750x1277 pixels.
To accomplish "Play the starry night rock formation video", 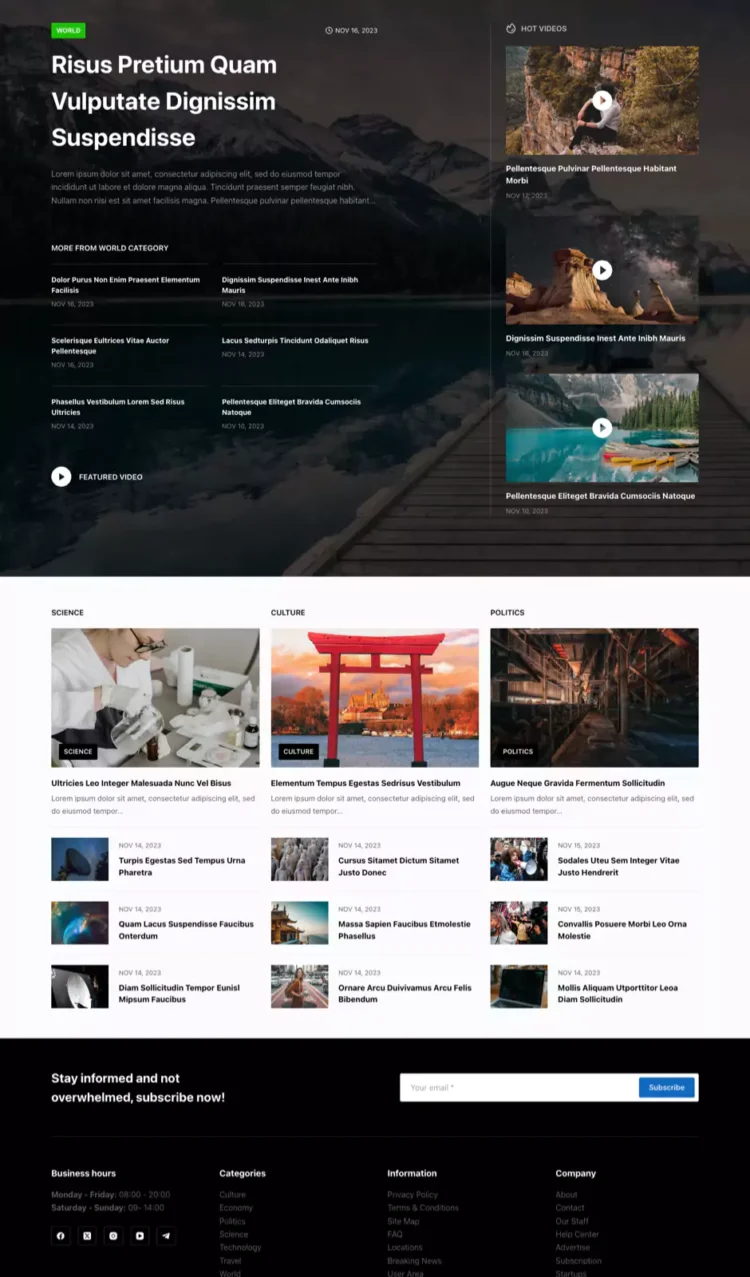I will click(601, 270).
